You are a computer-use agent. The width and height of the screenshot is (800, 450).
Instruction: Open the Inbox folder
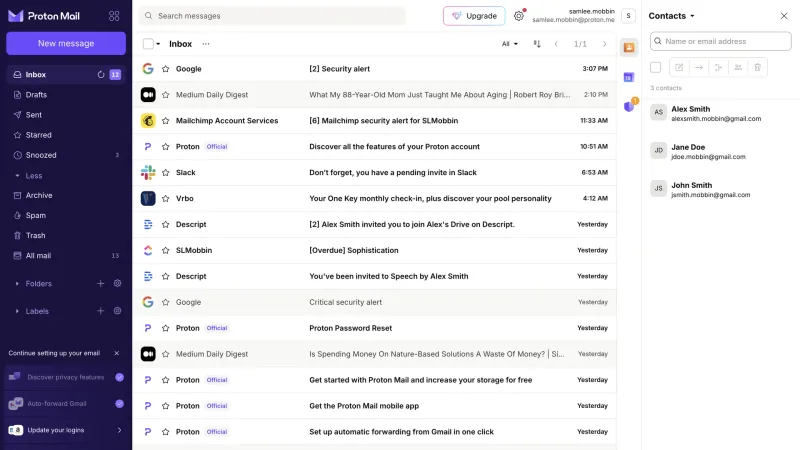pyautogui.click(x=66, y=74)
